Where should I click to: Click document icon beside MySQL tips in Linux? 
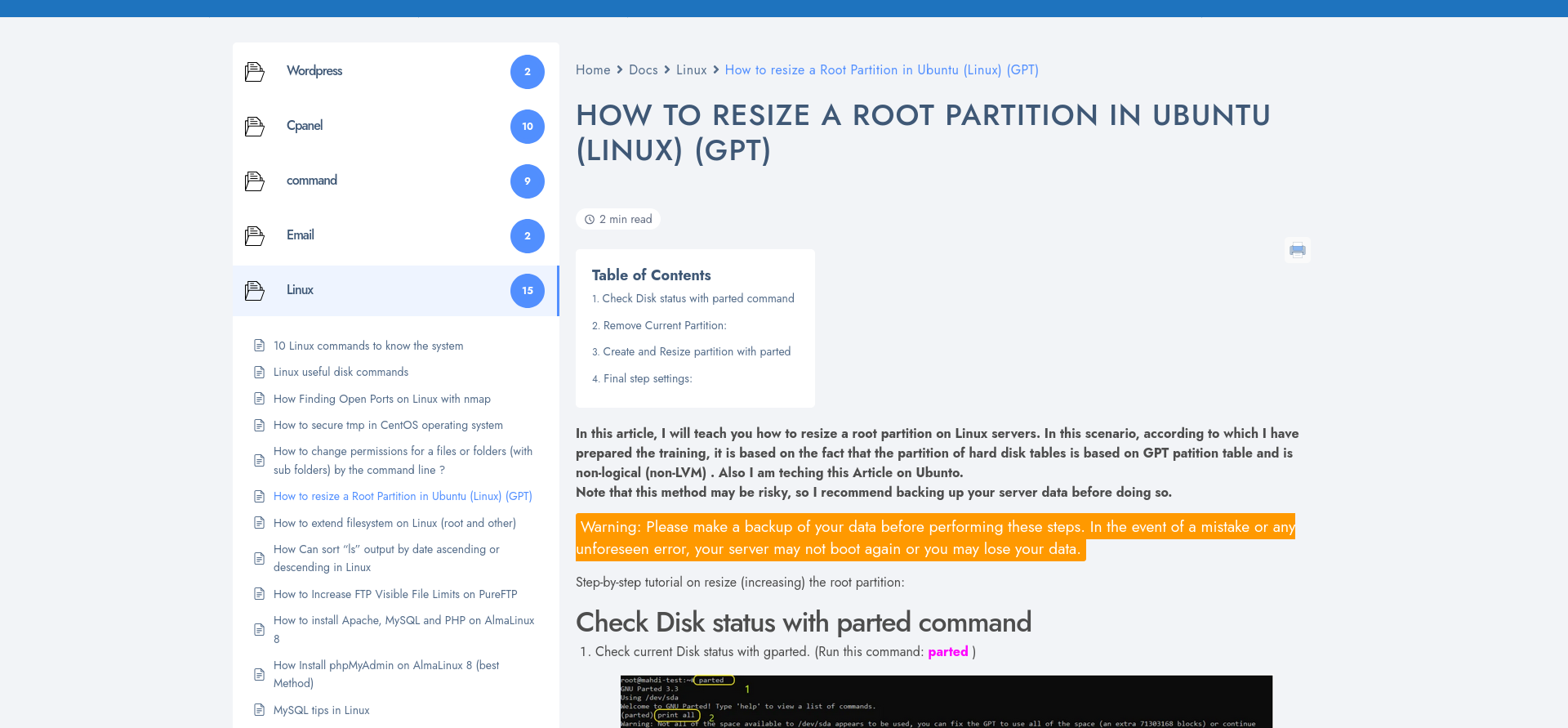click(x=259, y=710)
